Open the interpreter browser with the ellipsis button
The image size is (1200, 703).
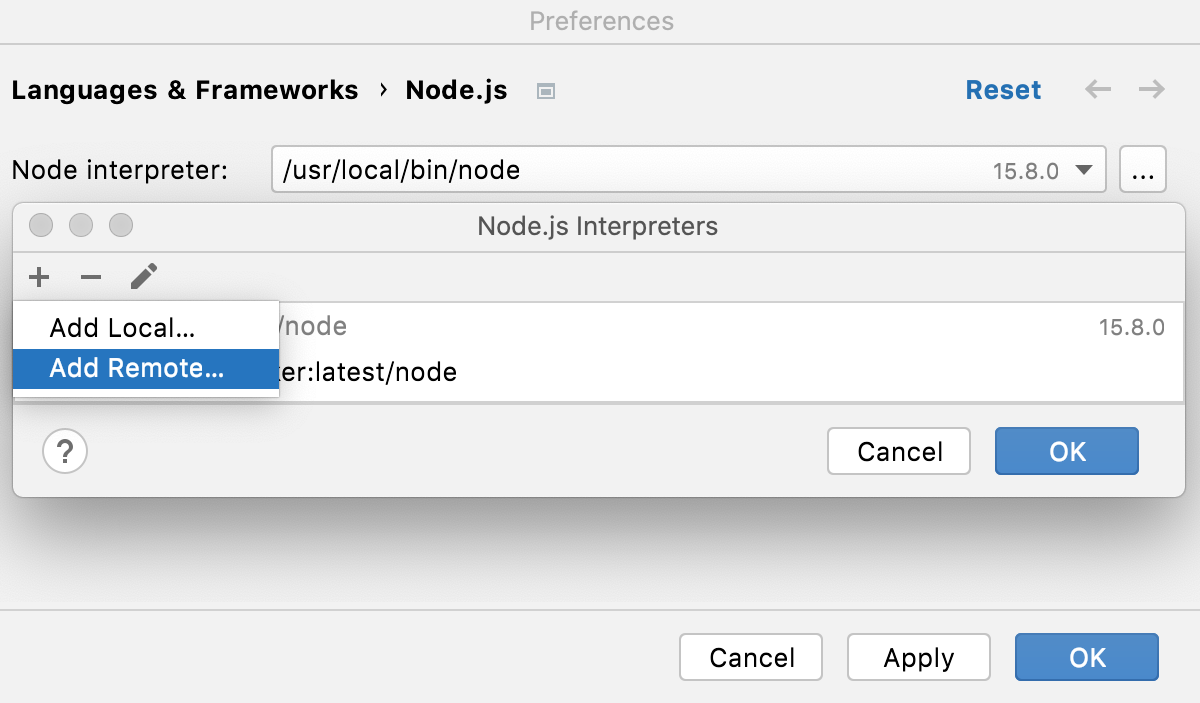[x=1142, y=169]
